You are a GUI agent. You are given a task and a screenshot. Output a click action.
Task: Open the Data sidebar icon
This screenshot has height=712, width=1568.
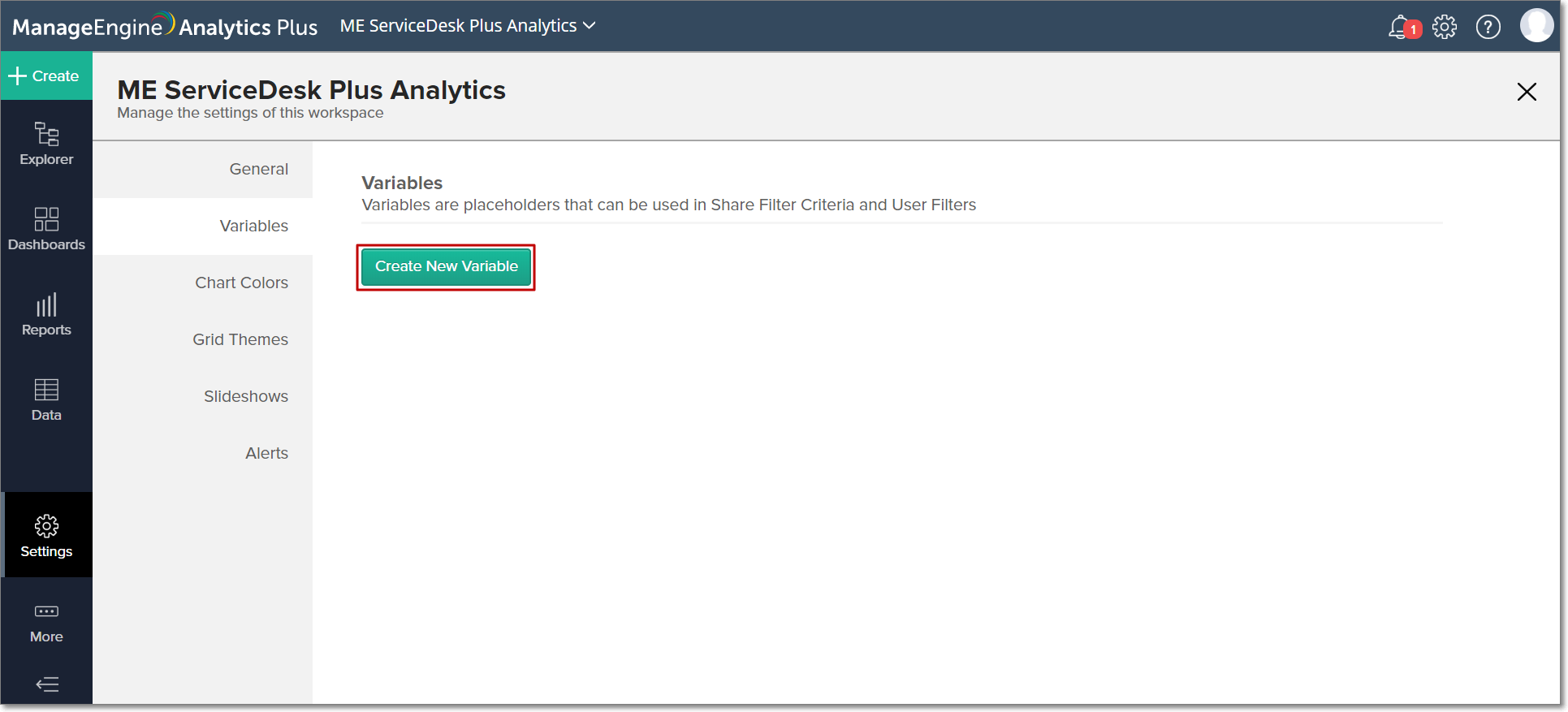coord(46,399)
